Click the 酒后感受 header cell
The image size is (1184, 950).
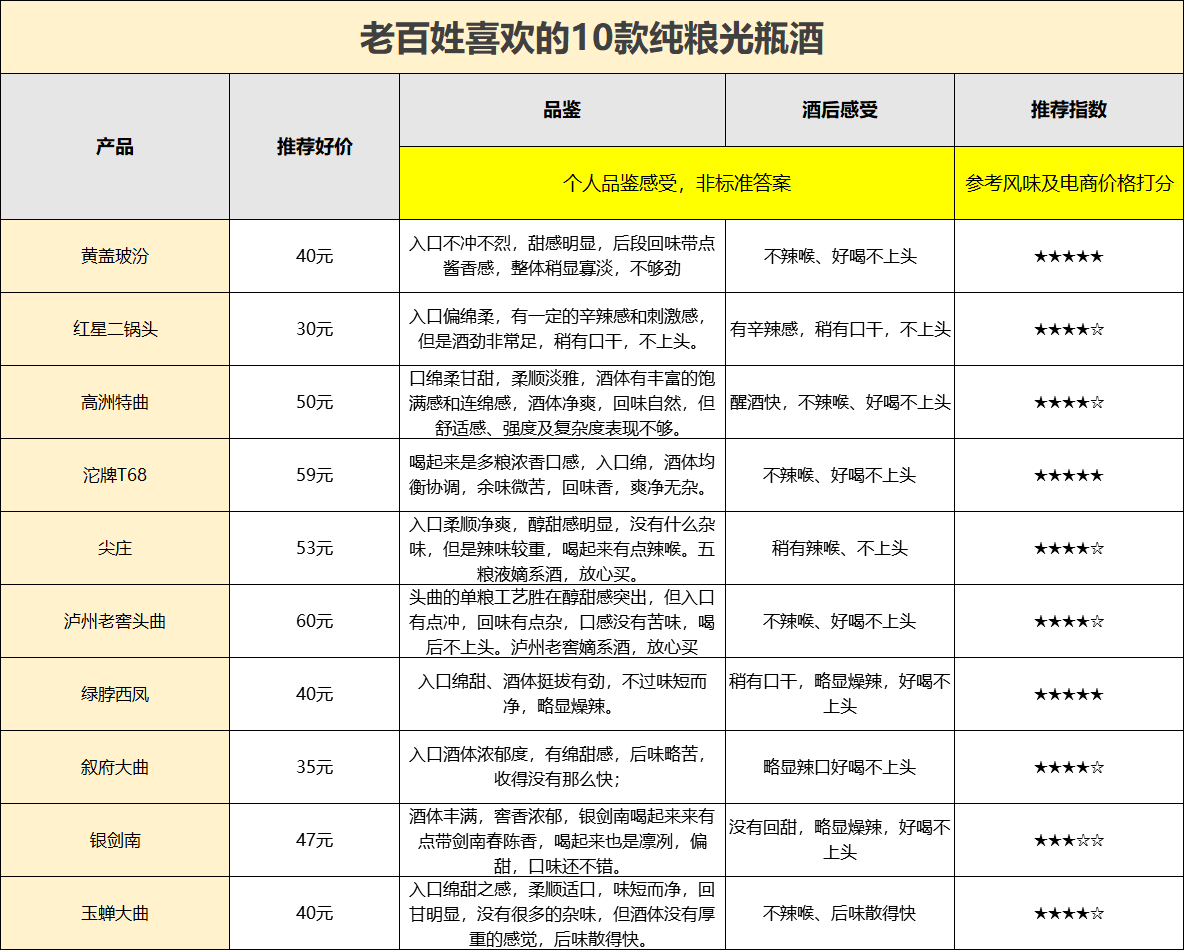coord(839,110)
